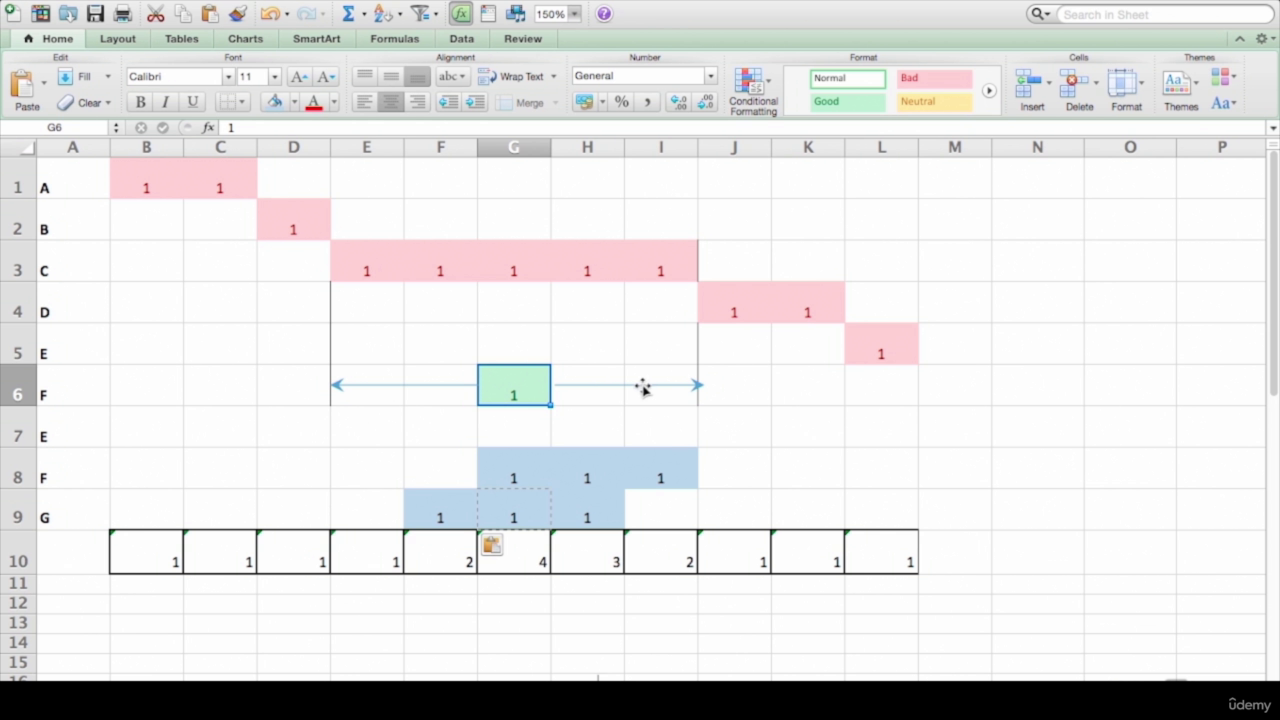Screen dimensions: 1280x720
Task: Decrease indent in the Alignment group
Action: 449,102
